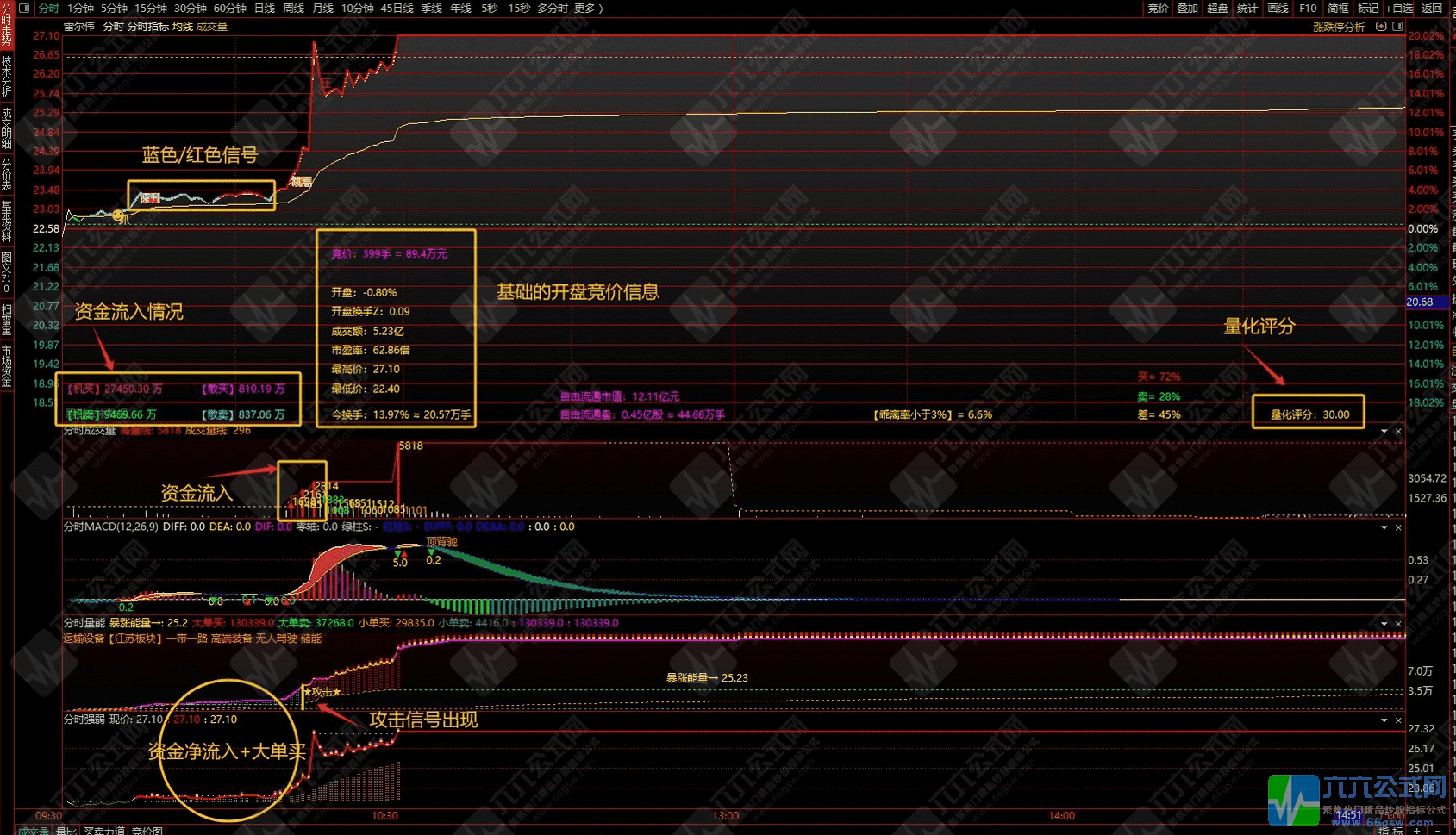
Task: Switch to the 日线 daily chart tab
Action: tap(265, 9)
